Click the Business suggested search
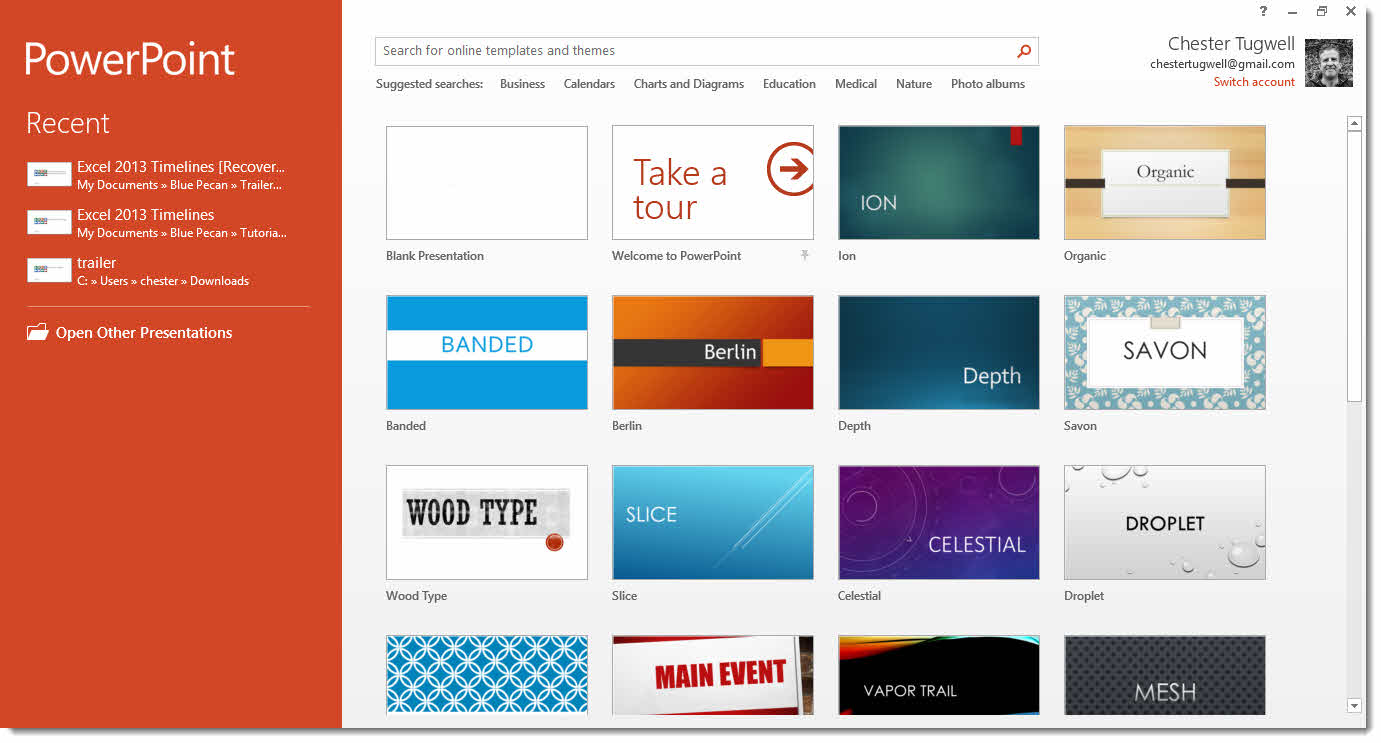Image resolution: width=1381 pixels, height=743 pixels. (x=522, y=84)
